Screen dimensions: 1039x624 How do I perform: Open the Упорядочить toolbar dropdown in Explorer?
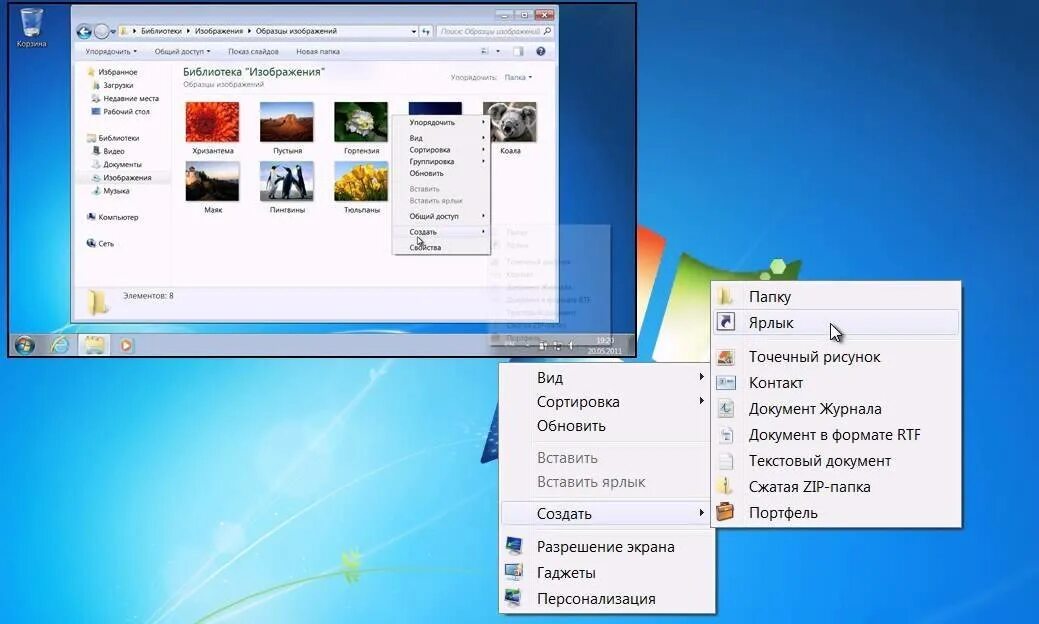(x=111, y=51)
